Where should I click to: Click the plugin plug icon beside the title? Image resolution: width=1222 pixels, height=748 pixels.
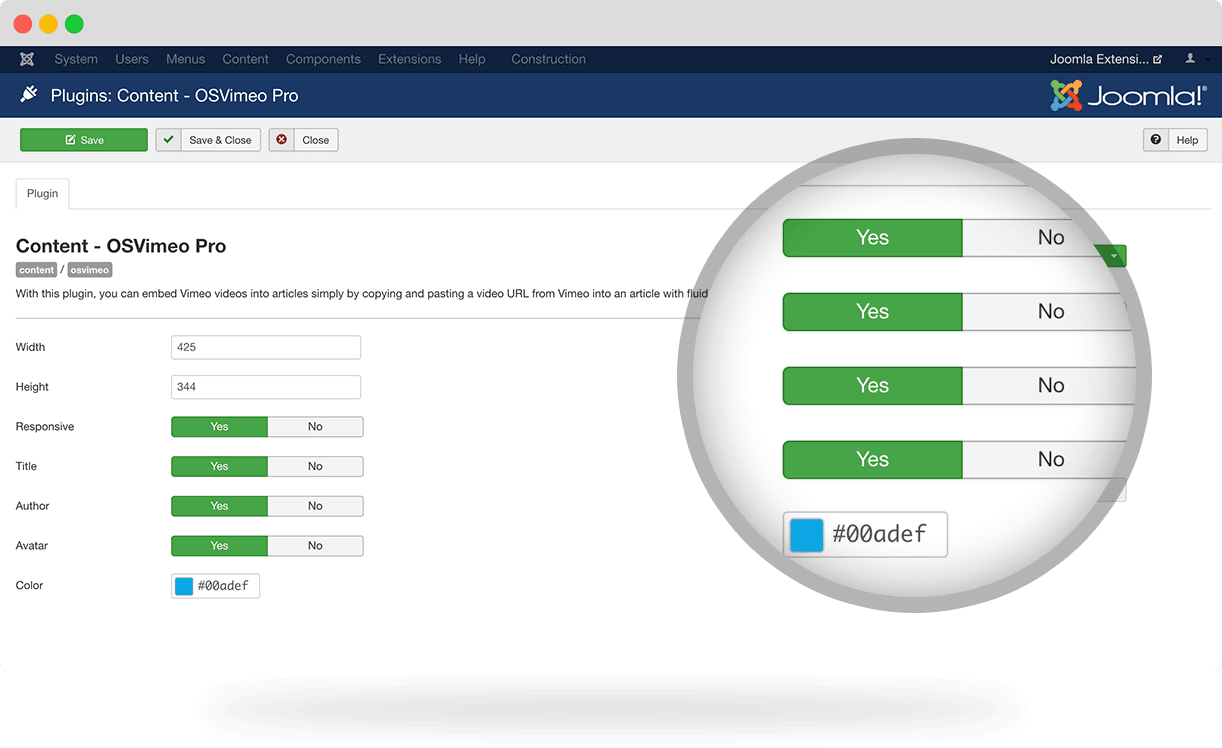click(29, 95)
